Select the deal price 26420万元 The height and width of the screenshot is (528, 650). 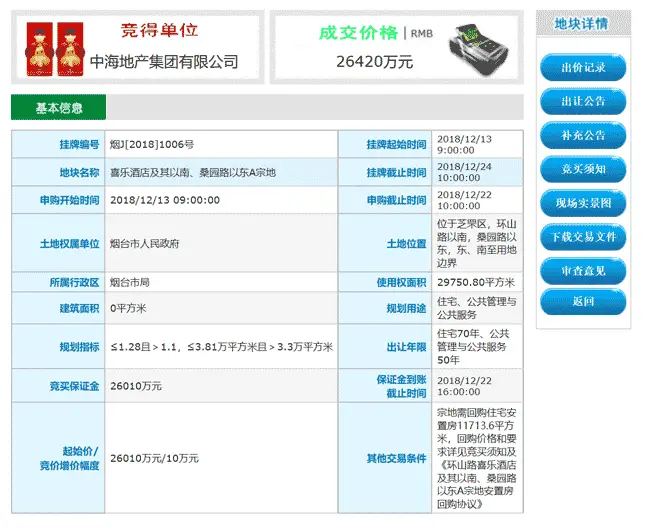374,62
